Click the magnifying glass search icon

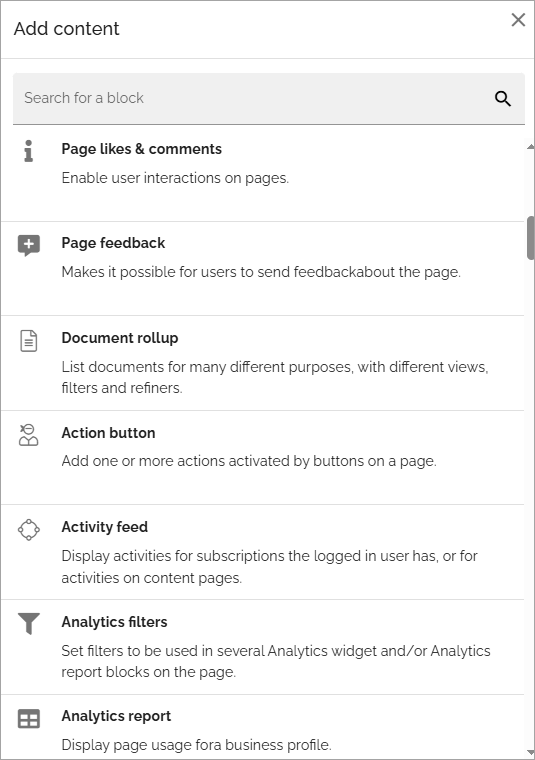[x=503, y=99]
